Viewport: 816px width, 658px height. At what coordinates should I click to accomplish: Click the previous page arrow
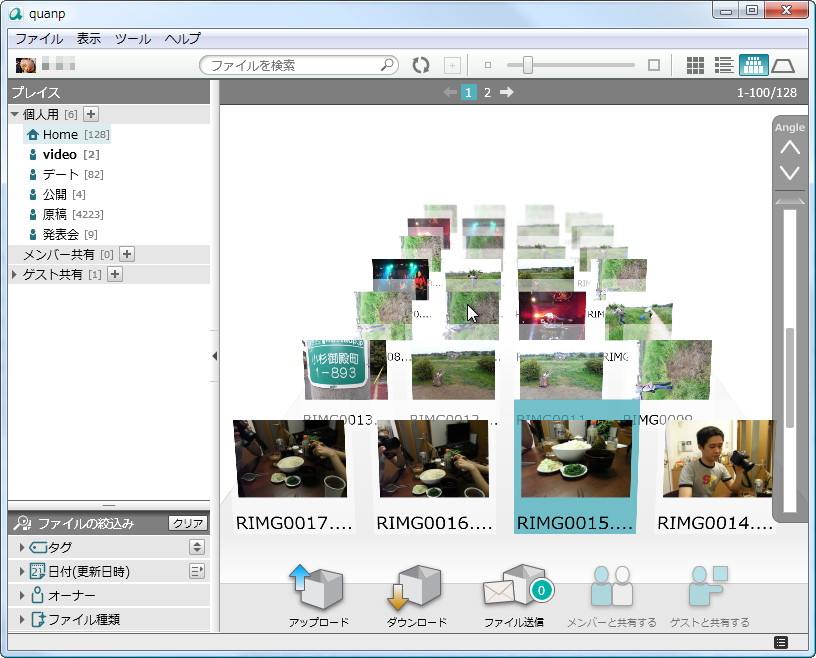[450, 92]
